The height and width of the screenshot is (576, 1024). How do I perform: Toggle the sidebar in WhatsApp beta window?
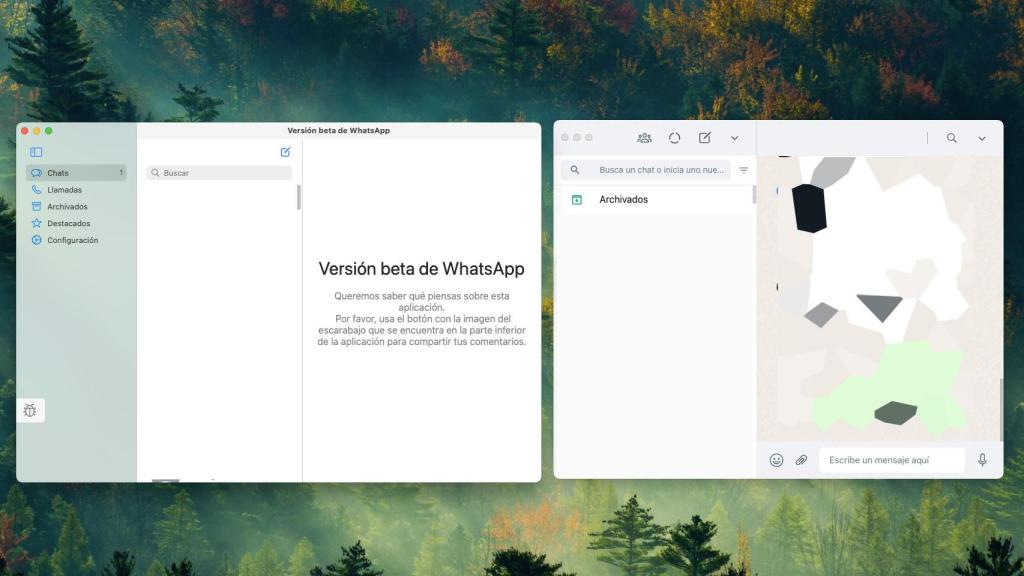[x=36, y=152]
